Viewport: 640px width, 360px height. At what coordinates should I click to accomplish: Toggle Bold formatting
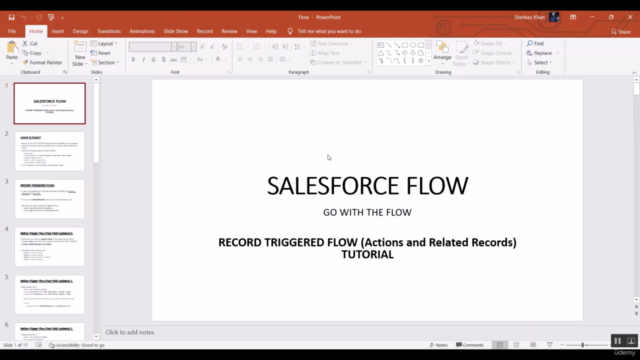click(x=133, y=60)
